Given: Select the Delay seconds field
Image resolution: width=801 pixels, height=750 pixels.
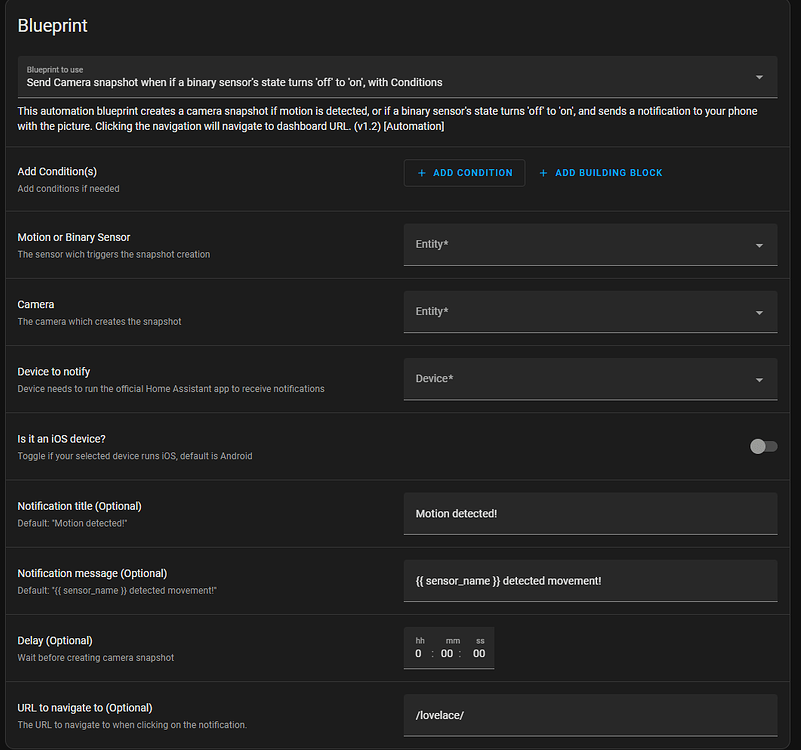Looking at the screenshot, I should 479,654.
